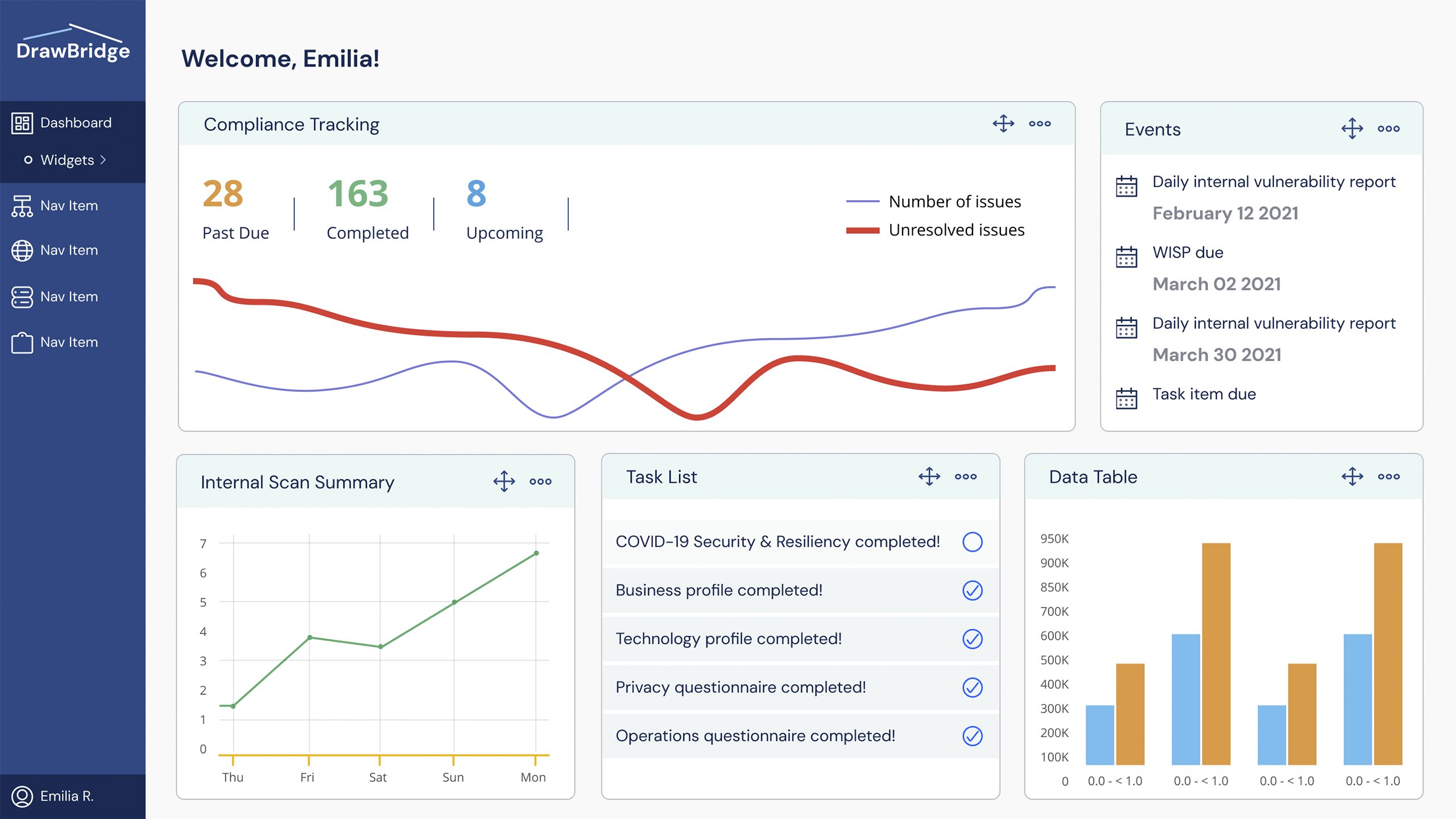Click the Internal Scan Summary move handle

click(504, 481)
